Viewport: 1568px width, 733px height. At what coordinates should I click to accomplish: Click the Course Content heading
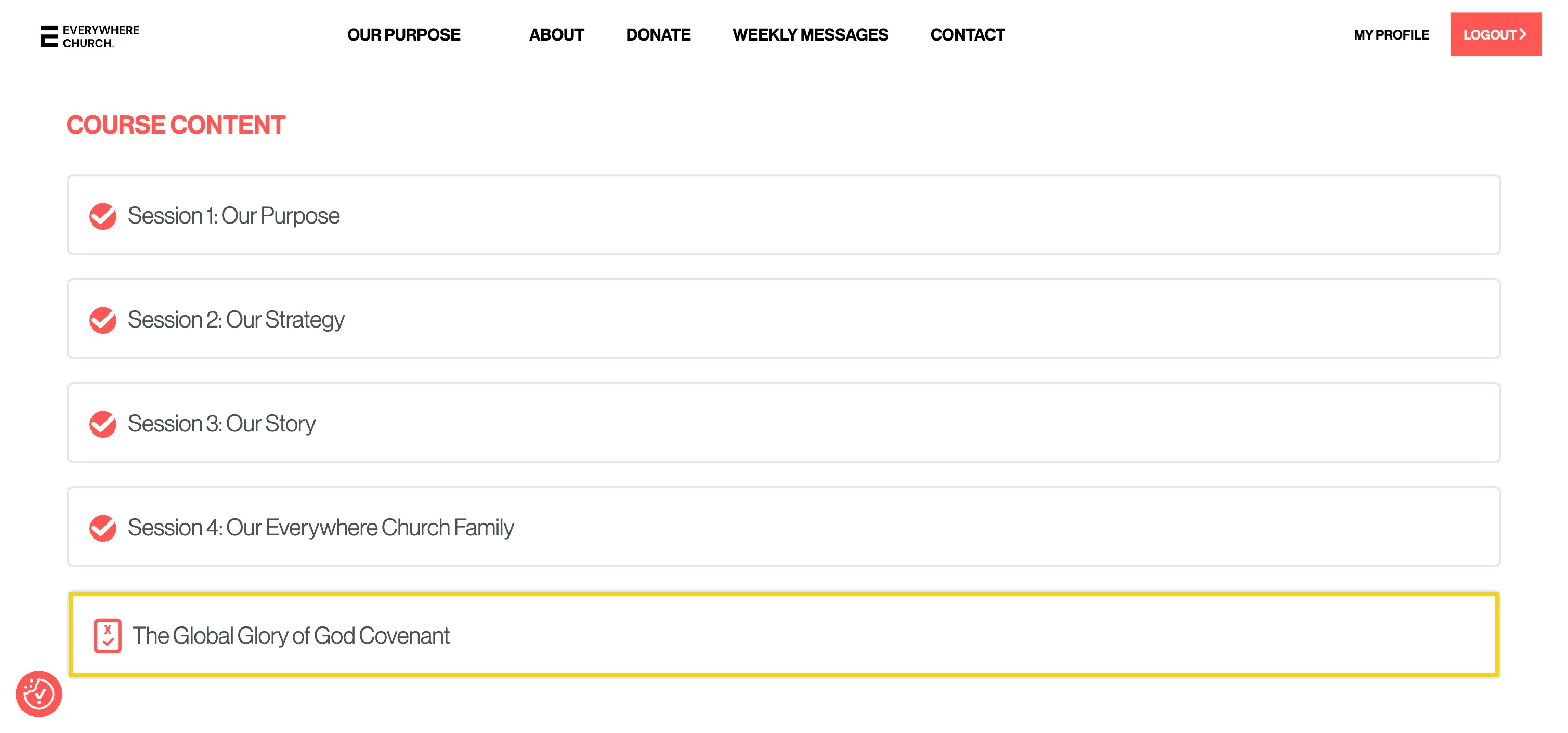(175, 125)
